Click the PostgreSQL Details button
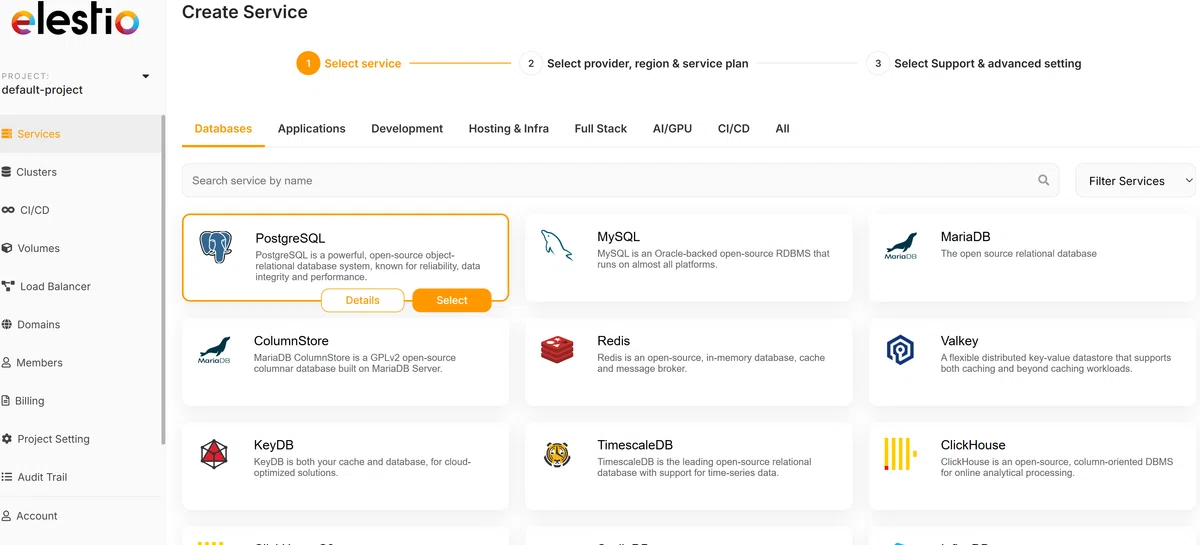Image resolution: width=1200 pixels, height=545 pixels. click(x=362, y=300)
